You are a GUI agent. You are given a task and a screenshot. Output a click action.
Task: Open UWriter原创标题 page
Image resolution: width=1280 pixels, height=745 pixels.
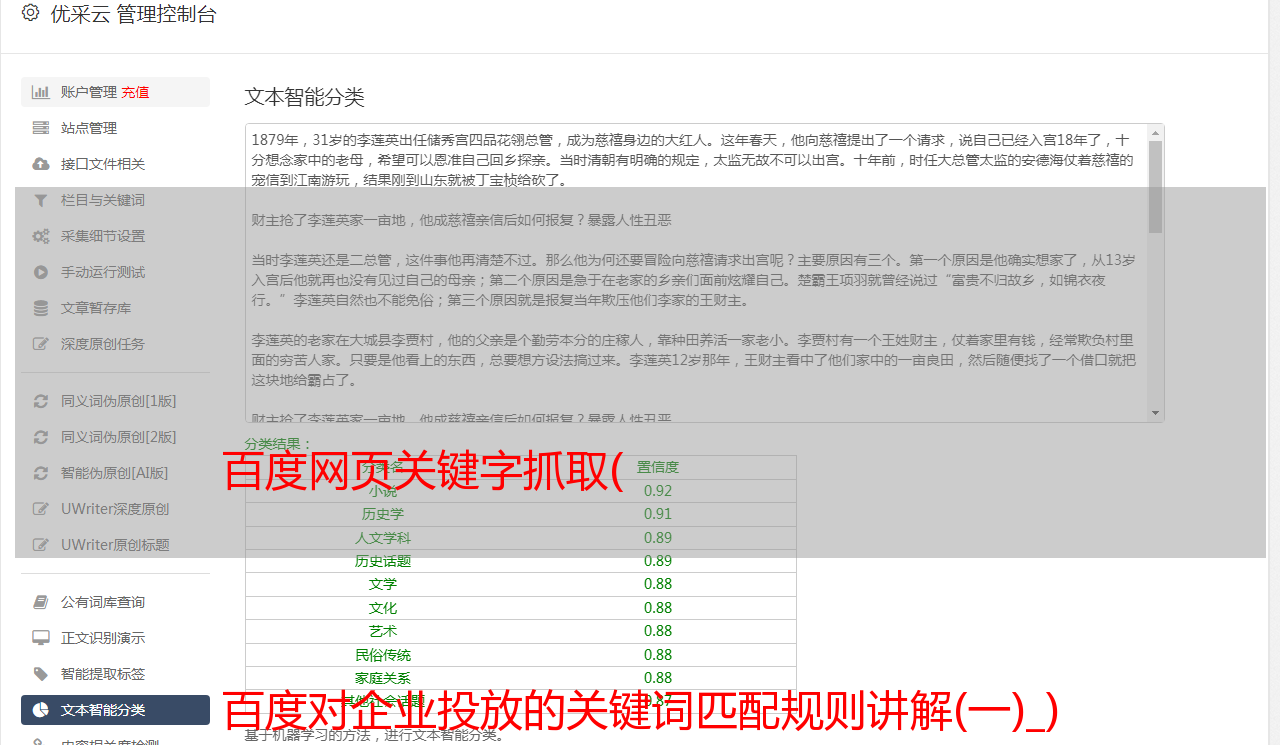tap(115, 545)
